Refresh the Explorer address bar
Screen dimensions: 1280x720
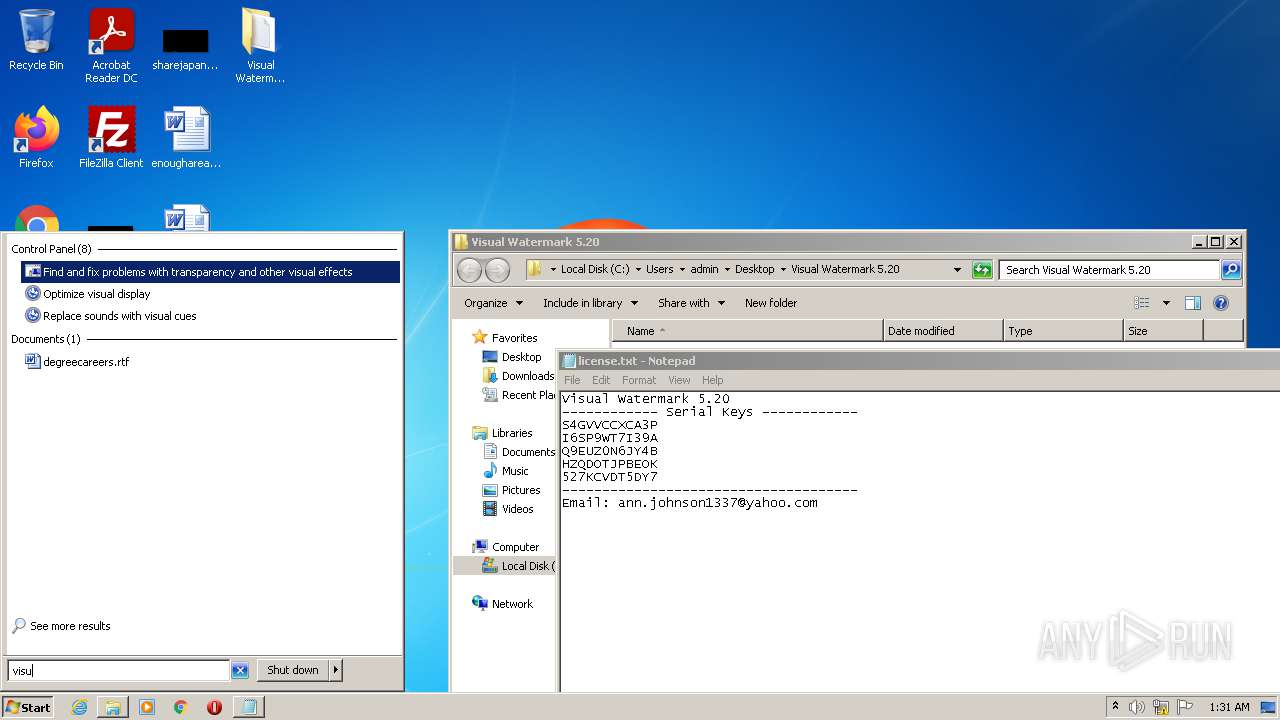pyautogui.click(x=982, y=270)
